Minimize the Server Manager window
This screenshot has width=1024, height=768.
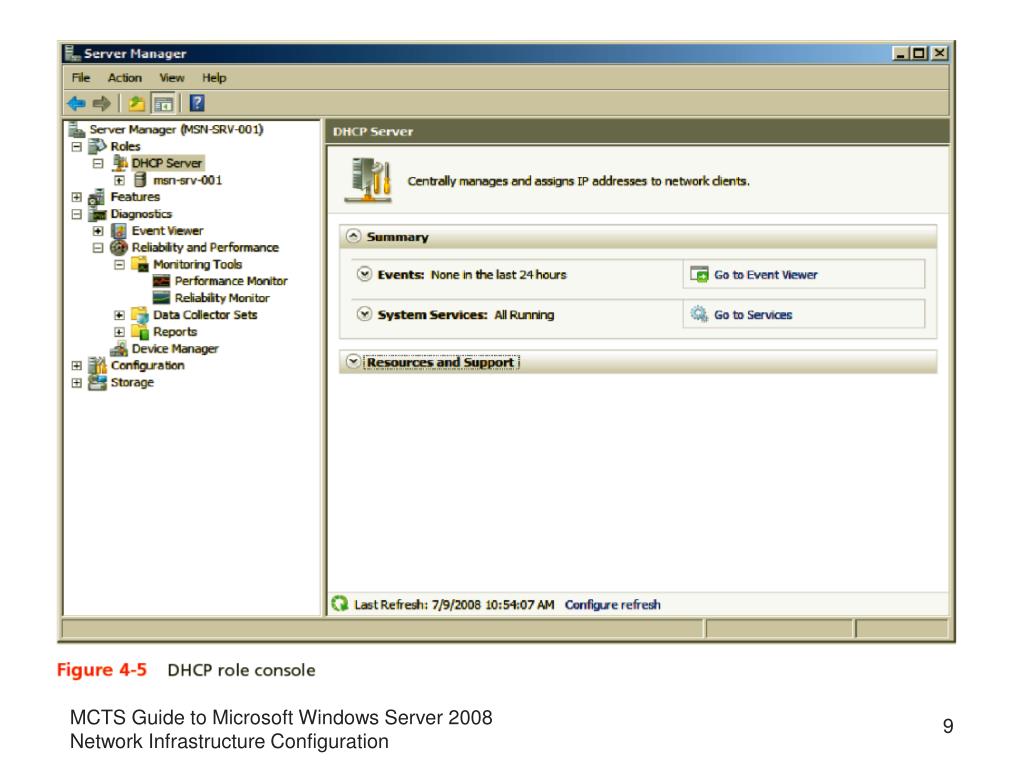(901, 53)
